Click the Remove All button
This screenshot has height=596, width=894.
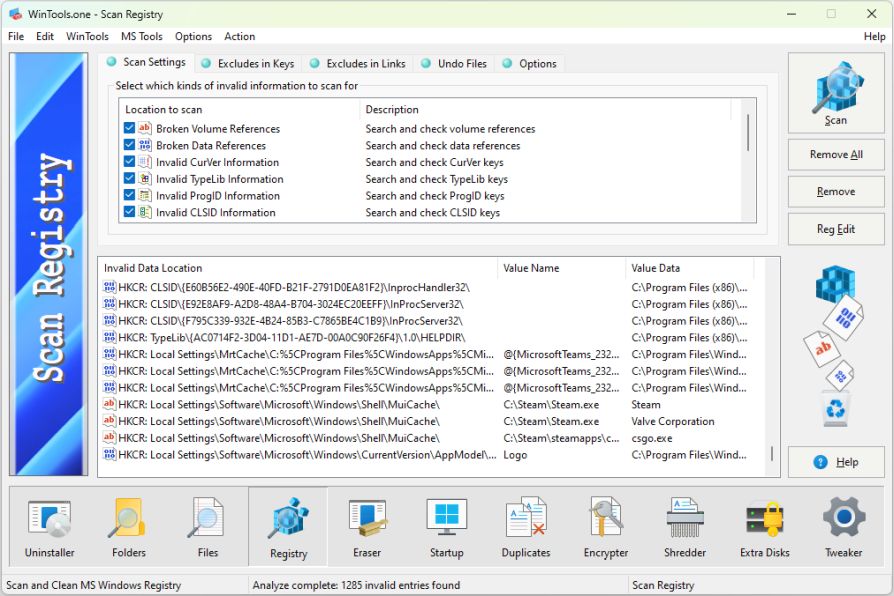836,155
